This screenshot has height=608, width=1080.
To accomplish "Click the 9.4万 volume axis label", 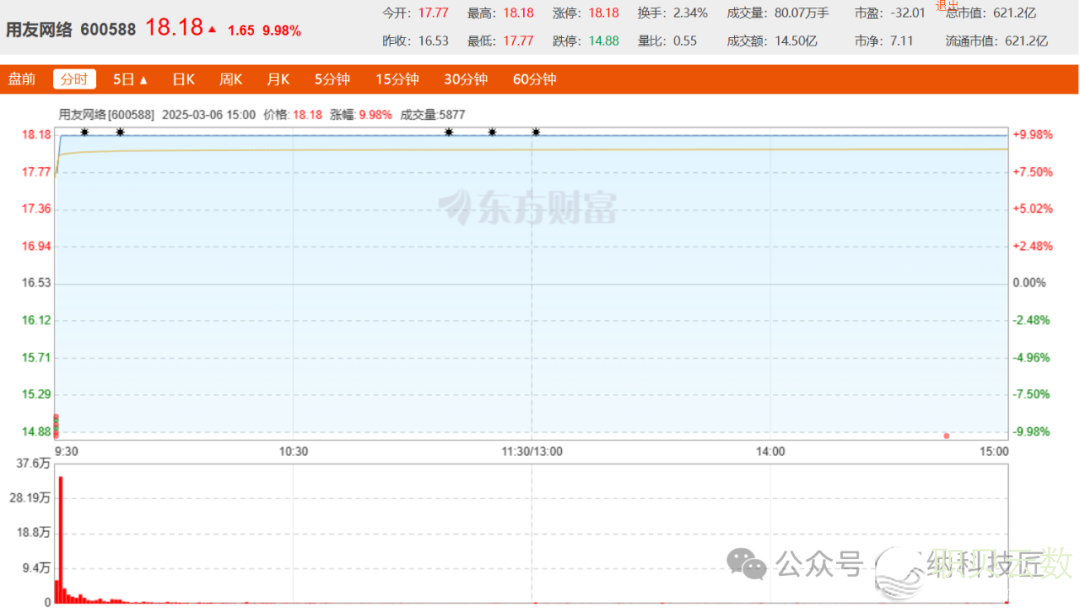I will [36, 569].
